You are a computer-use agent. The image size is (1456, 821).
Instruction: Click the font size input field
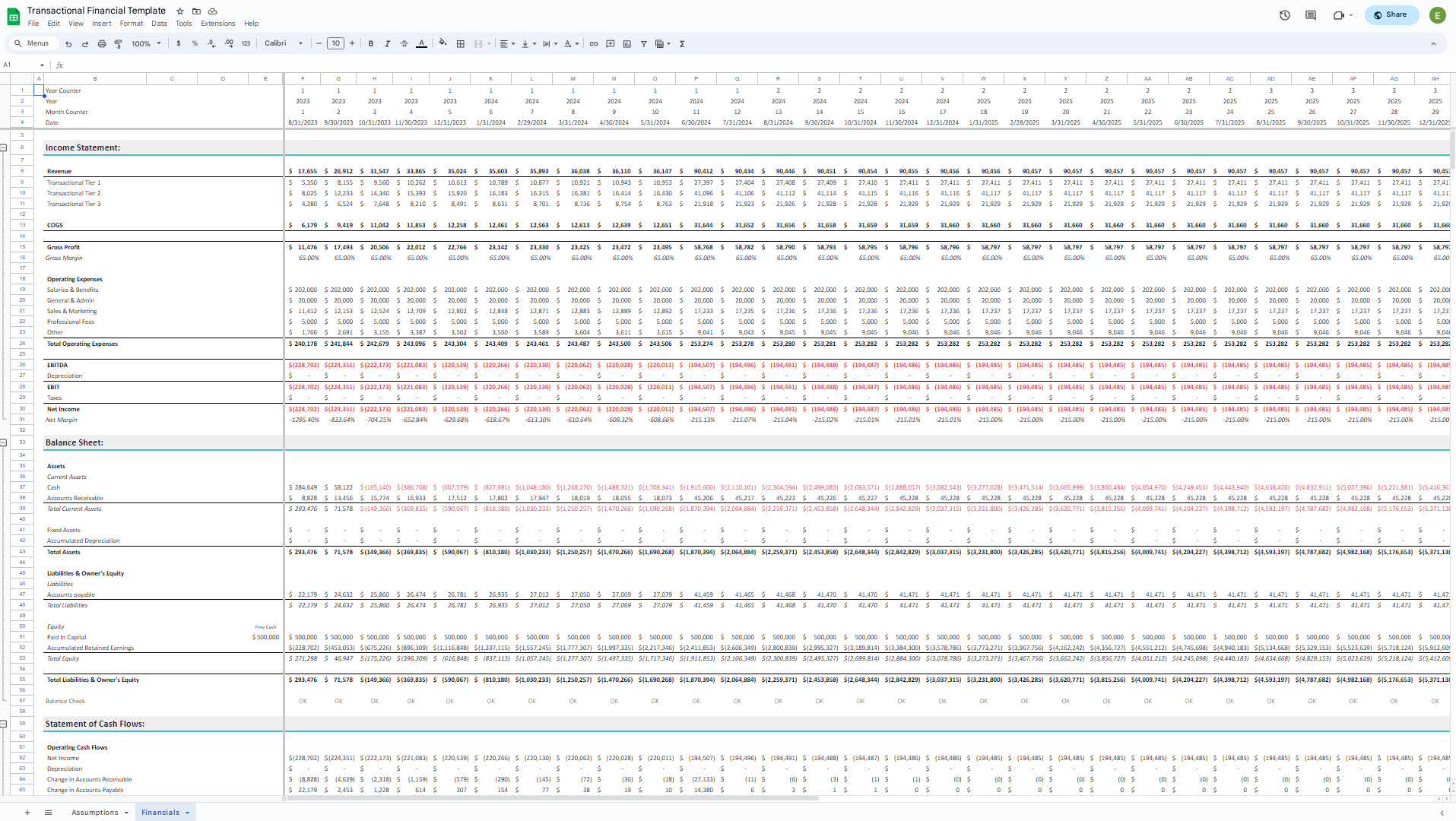click(x=336, y=44)
